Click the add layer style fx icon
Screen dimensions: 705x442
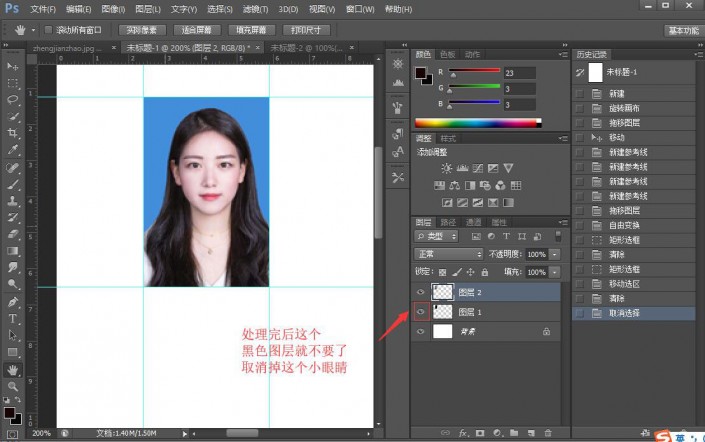pos(464,433)
